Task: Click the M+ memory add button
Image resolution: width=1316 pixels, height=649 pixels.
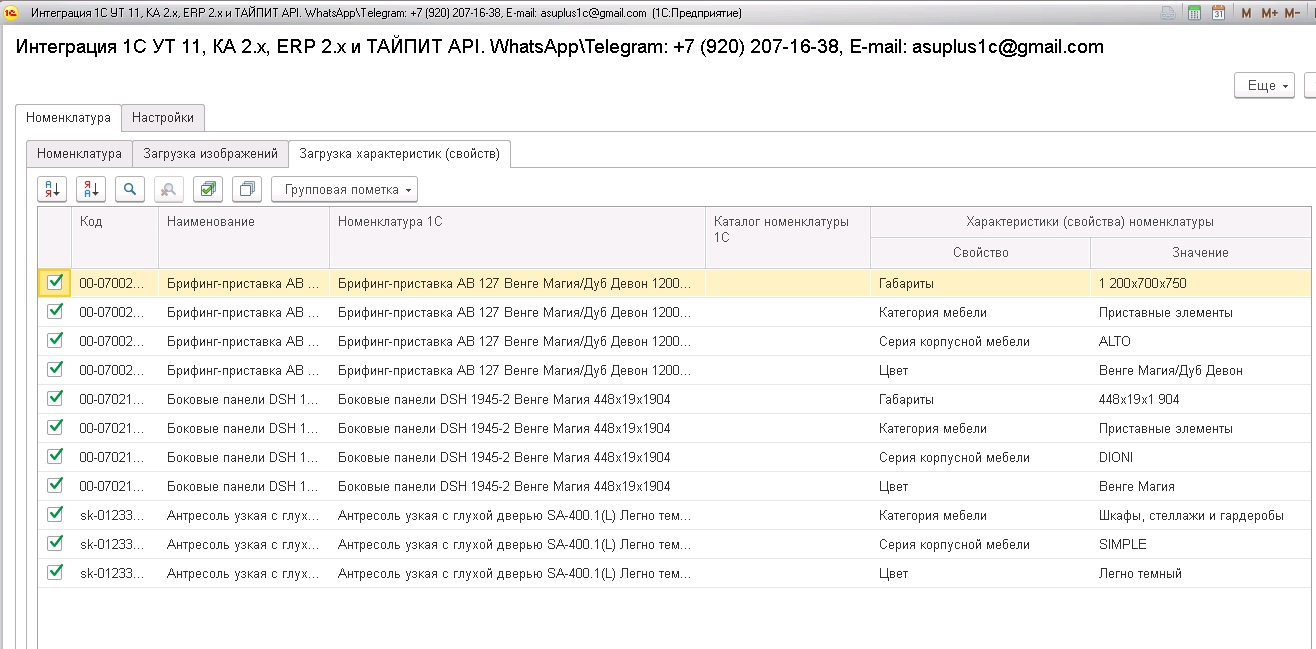Action: tap(1270, 13)
